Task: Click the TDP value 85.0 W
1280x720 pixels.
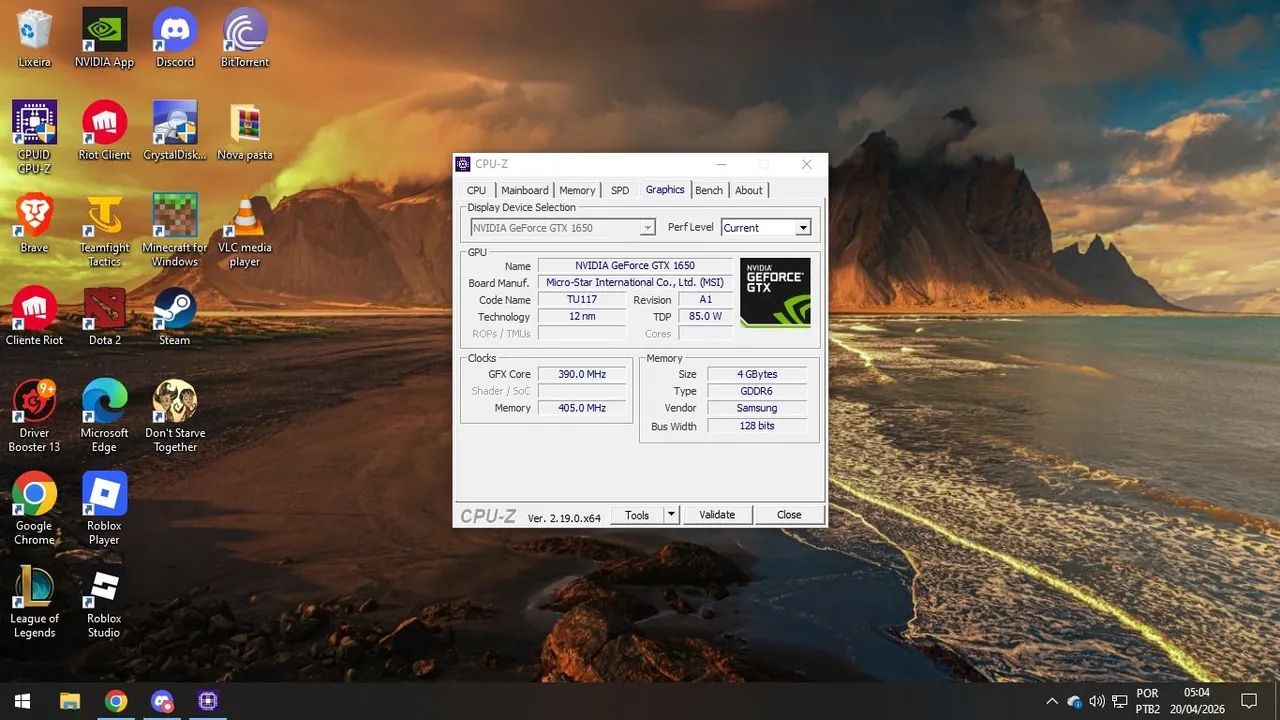Action: coord(706,316)
